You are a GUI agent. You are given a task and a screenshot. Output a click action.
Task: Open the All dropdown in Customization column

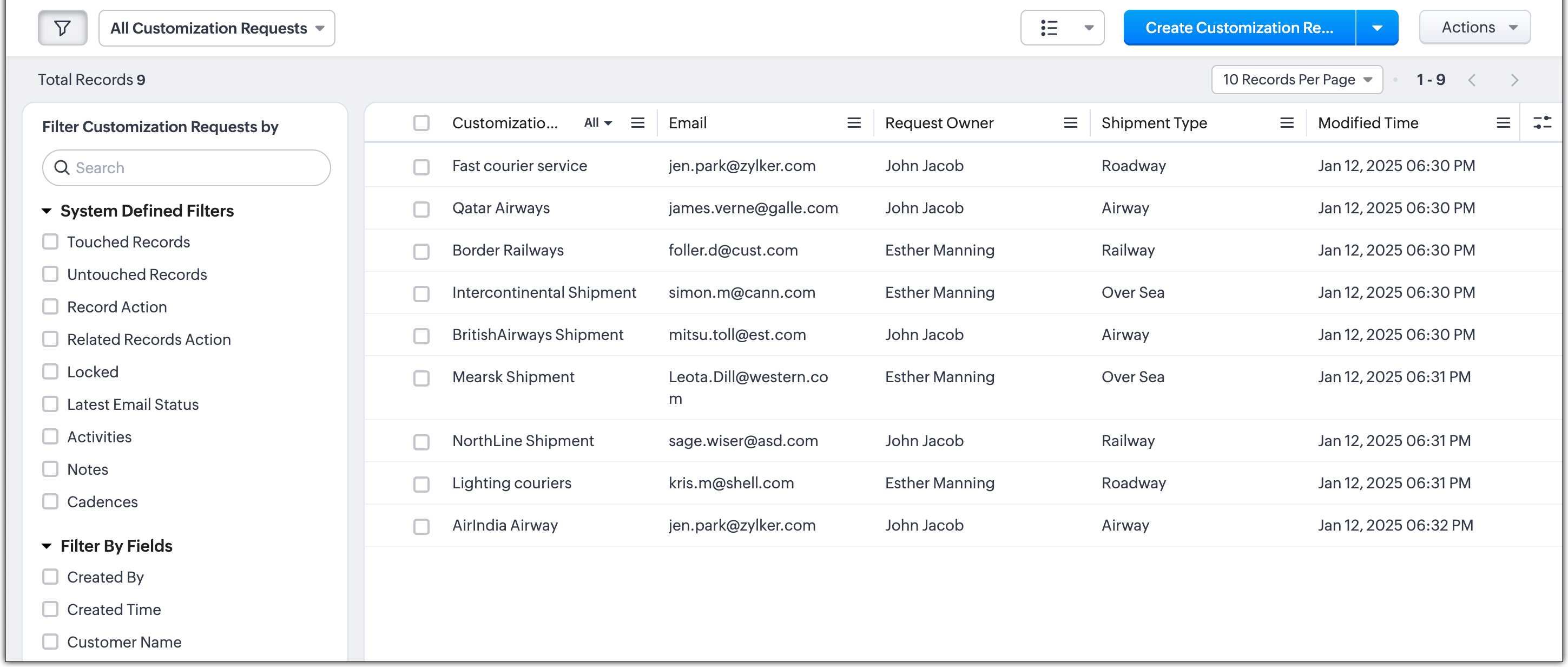tap(597, 123)
